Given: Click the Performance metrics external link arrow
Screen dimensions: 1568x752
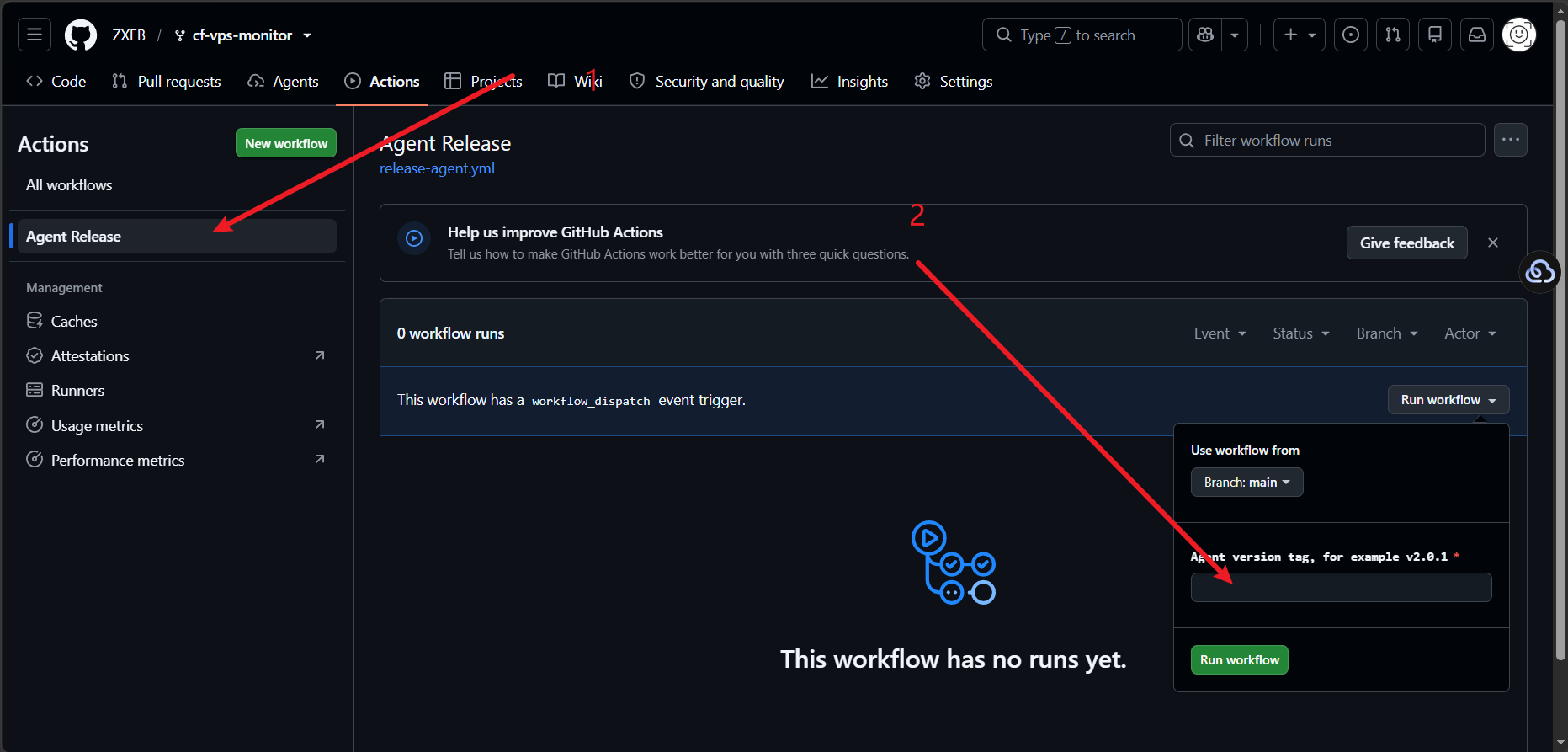Looking at the screenshot, I should [320, 459].
